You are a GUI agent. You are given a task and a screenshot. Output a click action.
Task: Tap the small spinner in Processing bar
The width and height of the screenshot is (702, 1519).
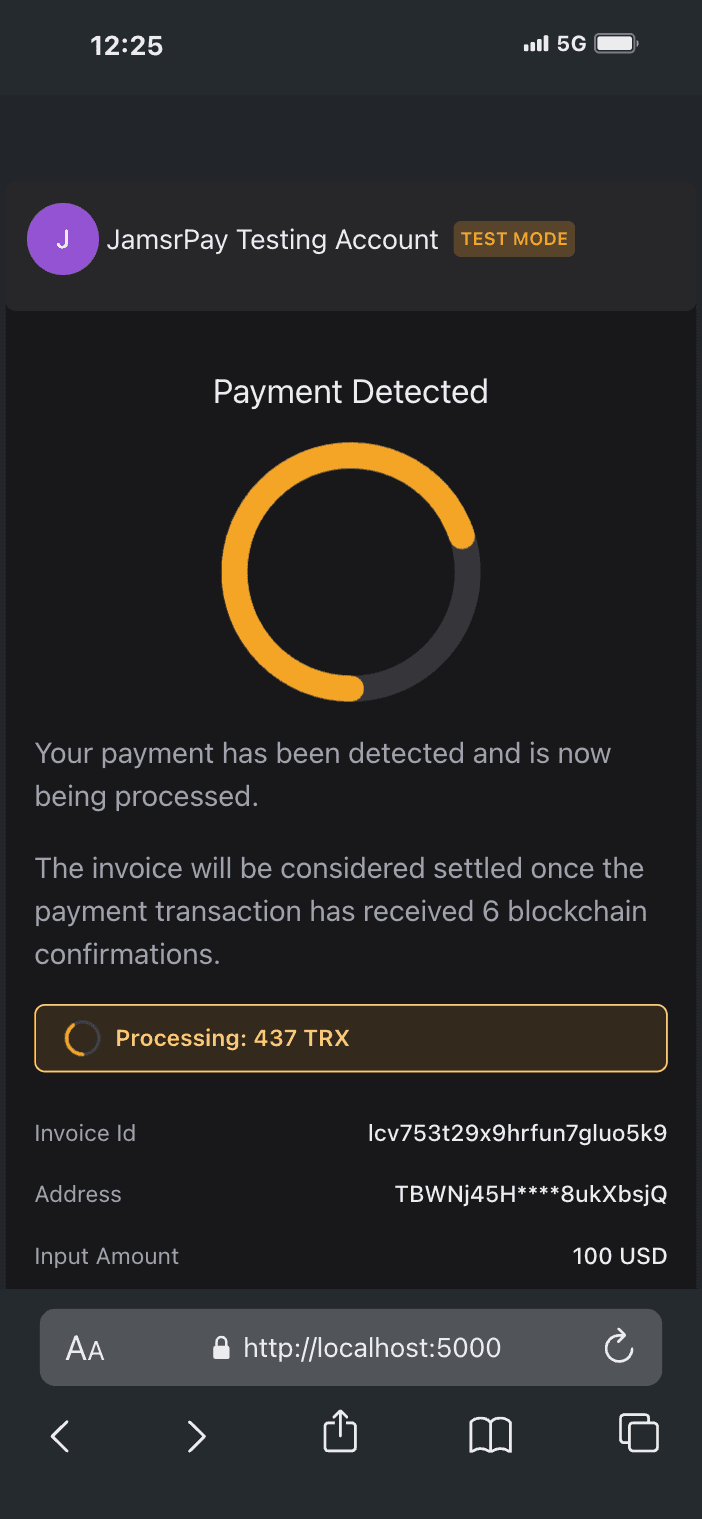tap(82, 1038)
